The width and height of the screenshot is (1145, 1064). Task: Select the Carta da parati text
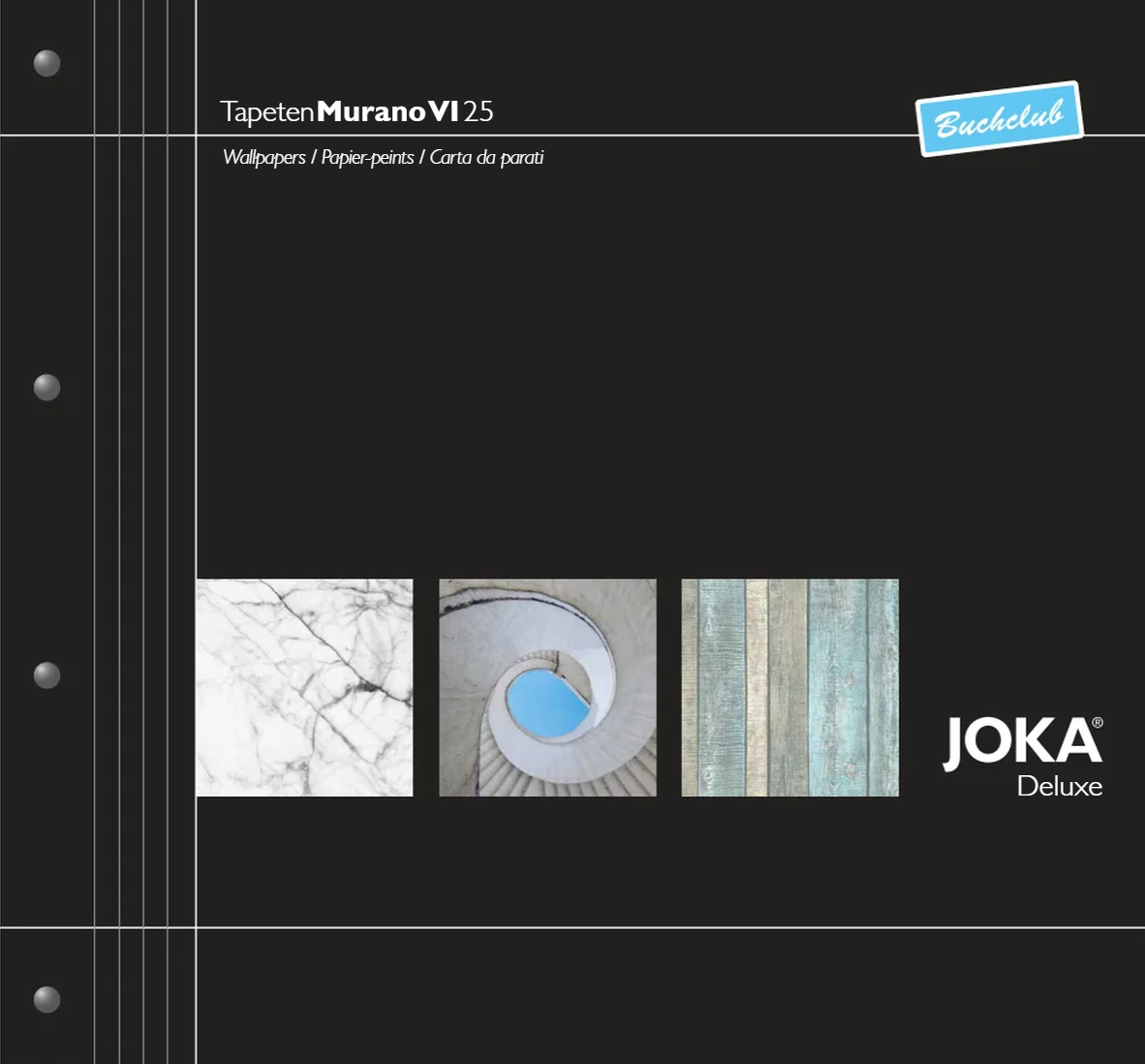(x=486, y=157)
